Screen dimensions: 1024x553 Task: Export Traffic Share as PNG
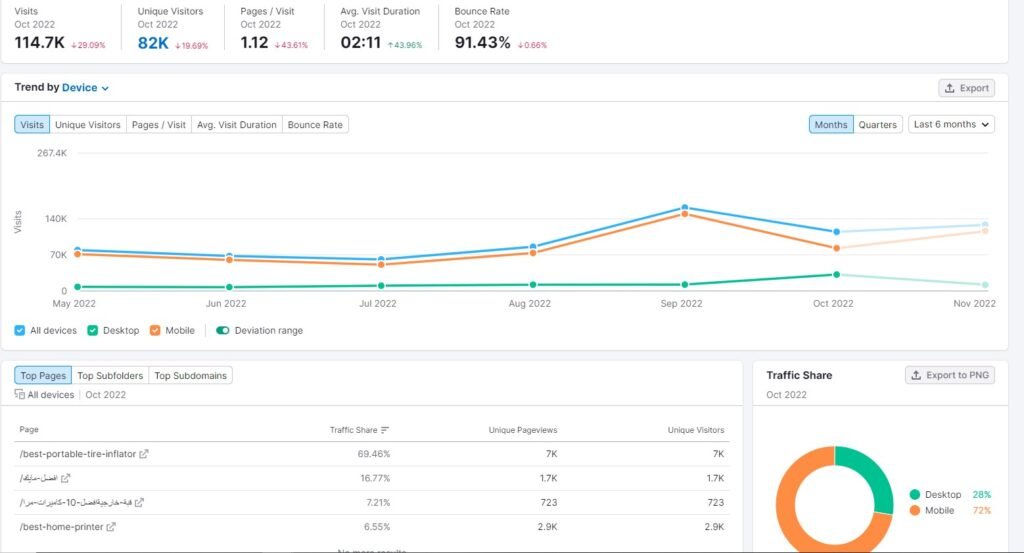coord(949,375)
